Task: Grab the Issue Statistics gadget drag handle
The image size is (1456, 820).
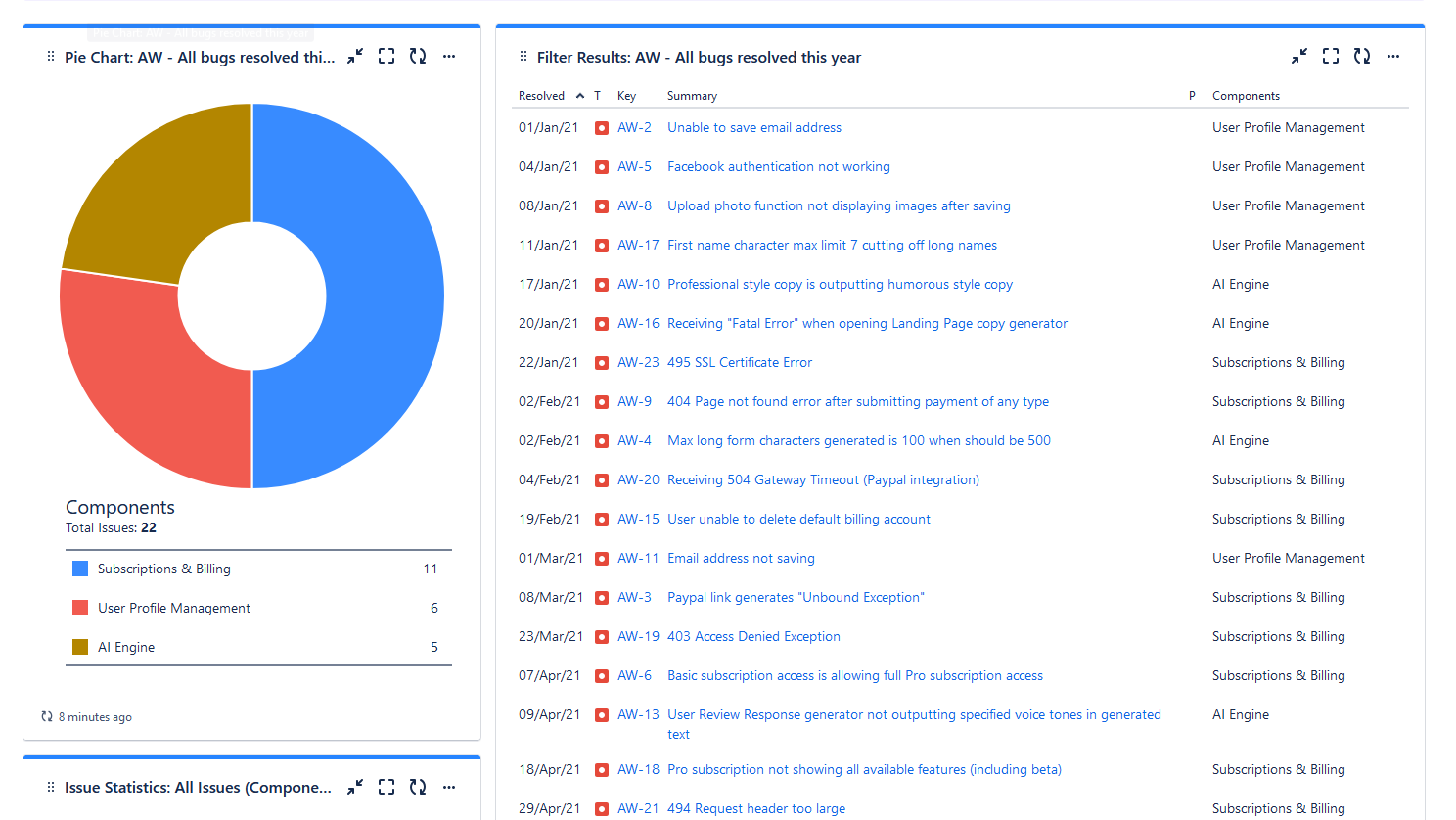Action: coord(51,788)
